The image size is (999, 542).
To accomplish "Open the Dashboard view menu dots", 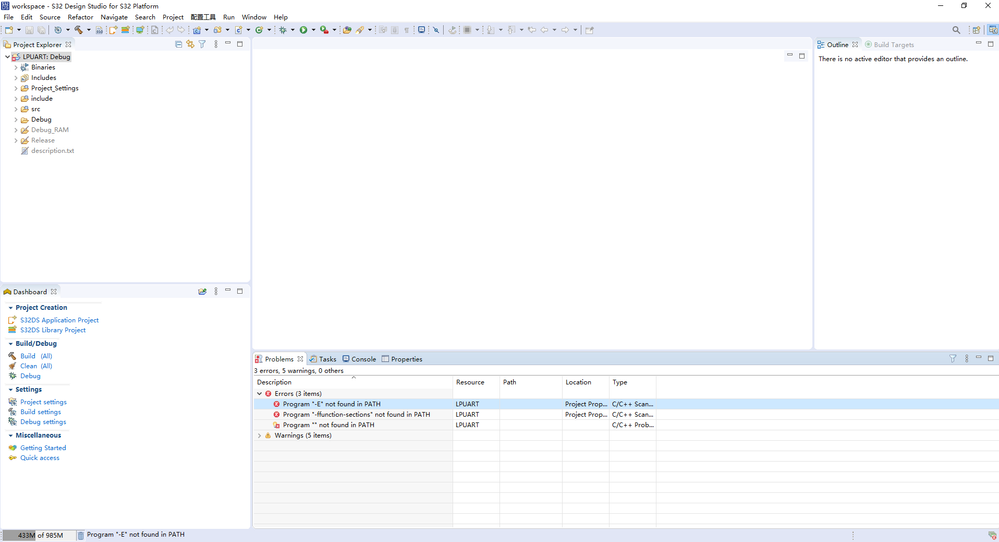I will 216,291.
